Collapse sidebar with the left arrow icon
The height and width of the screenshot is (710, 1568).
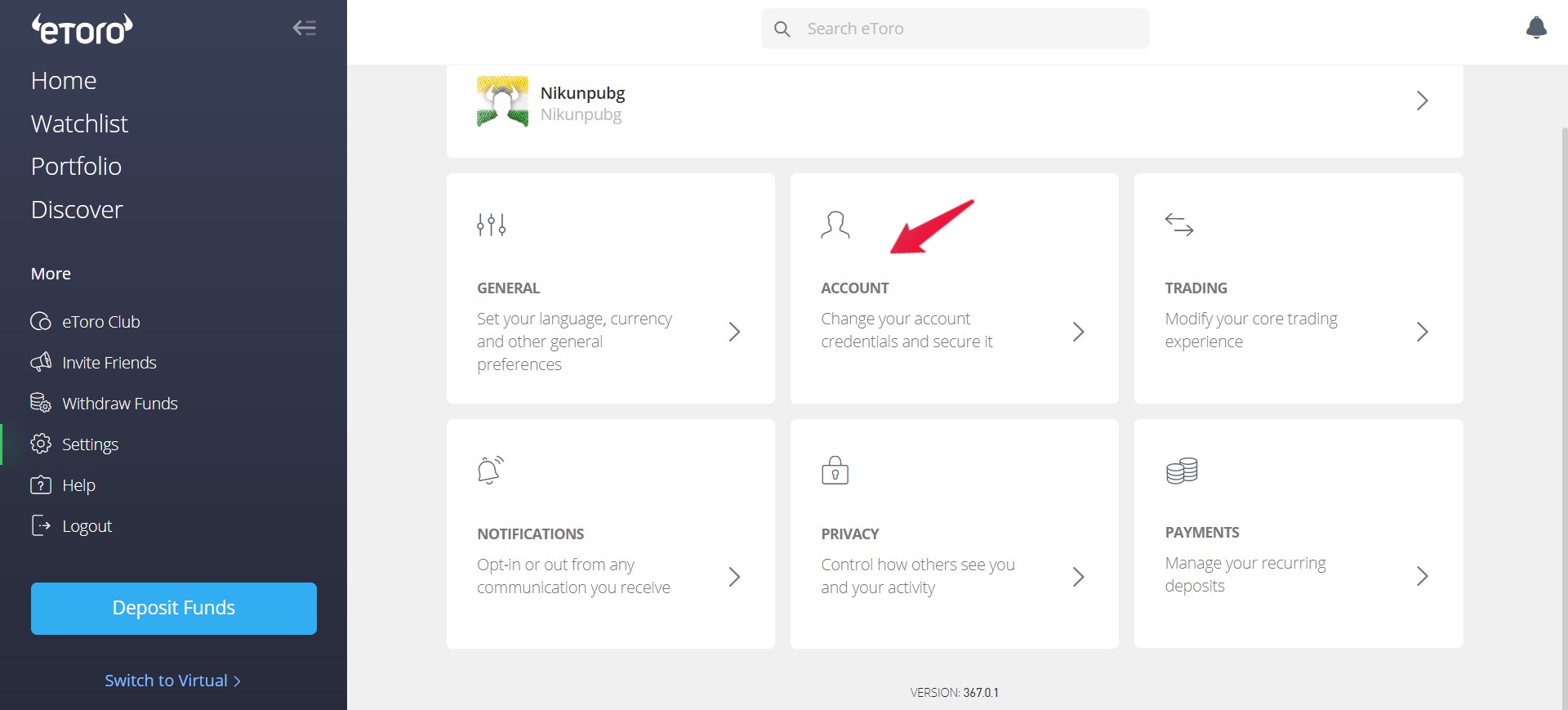pyautogui.click(x=305, y=28)
